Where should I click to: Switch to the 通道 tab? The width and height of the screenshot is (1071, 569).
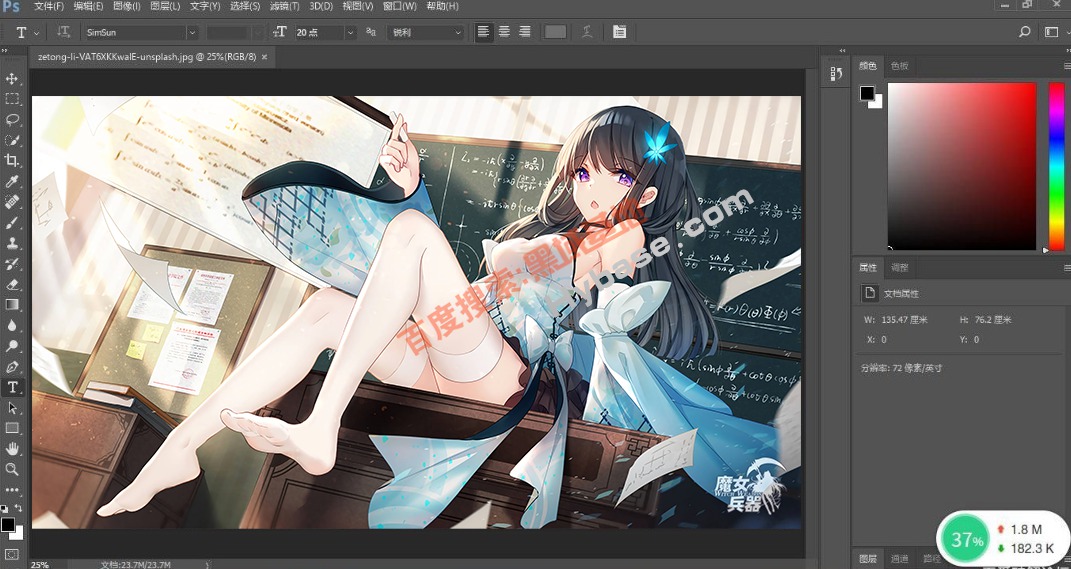900,559
